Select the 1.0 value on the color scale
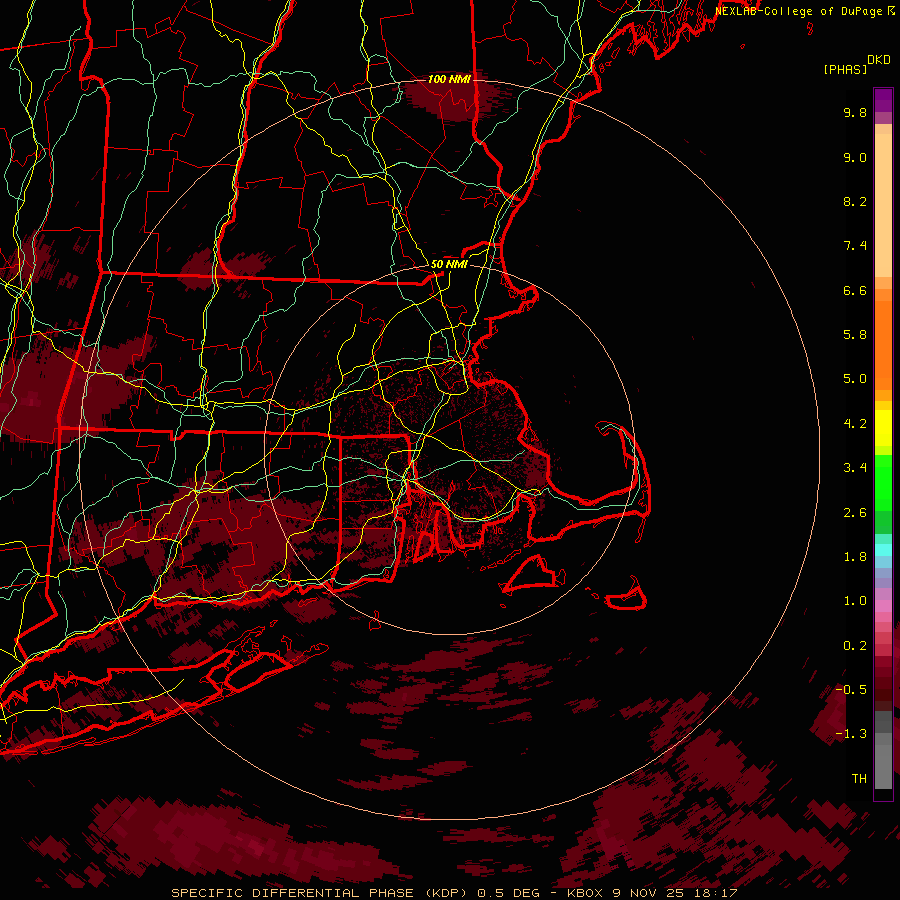Image resolution: width=900 pixels, height=900 pixels. tap(855, 601)
